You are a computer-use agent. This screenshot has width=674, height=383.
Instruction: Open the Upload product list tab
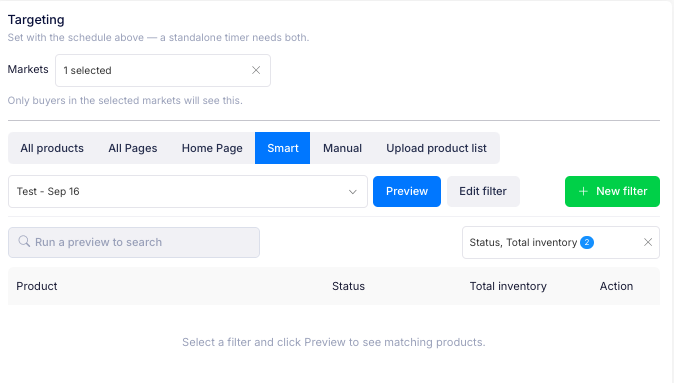coord(436,148)
